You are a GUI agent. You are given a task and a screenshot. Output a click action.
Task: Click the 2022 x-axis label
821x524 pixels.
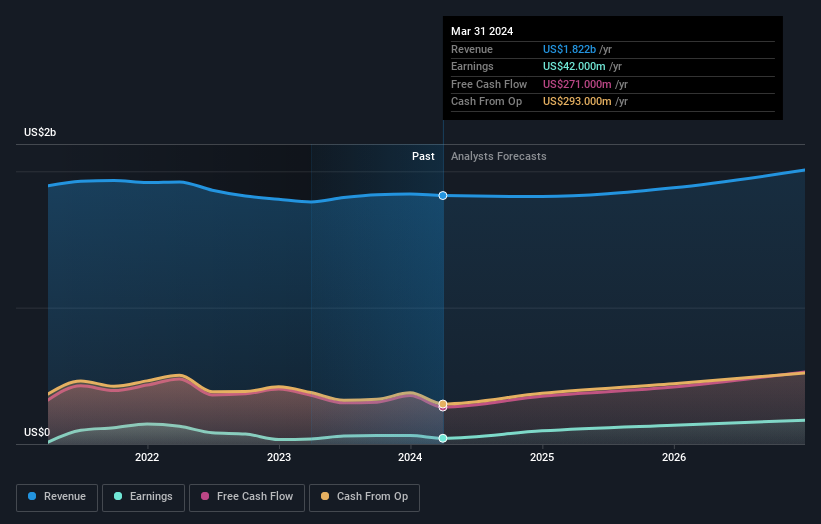[147, 457]
